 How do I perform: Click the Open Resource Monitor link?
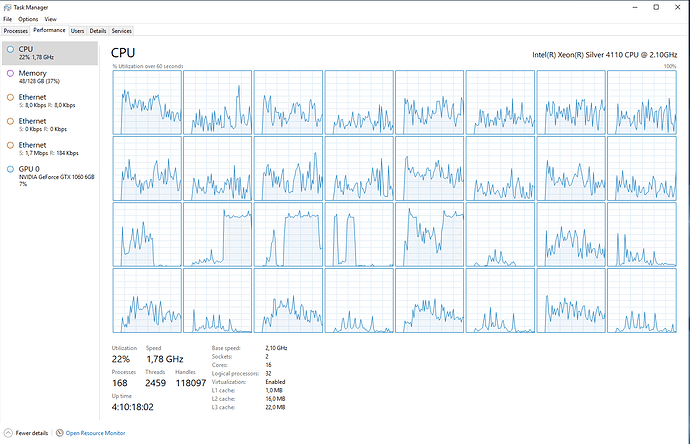pyautogui.click(x=96, y=433)
